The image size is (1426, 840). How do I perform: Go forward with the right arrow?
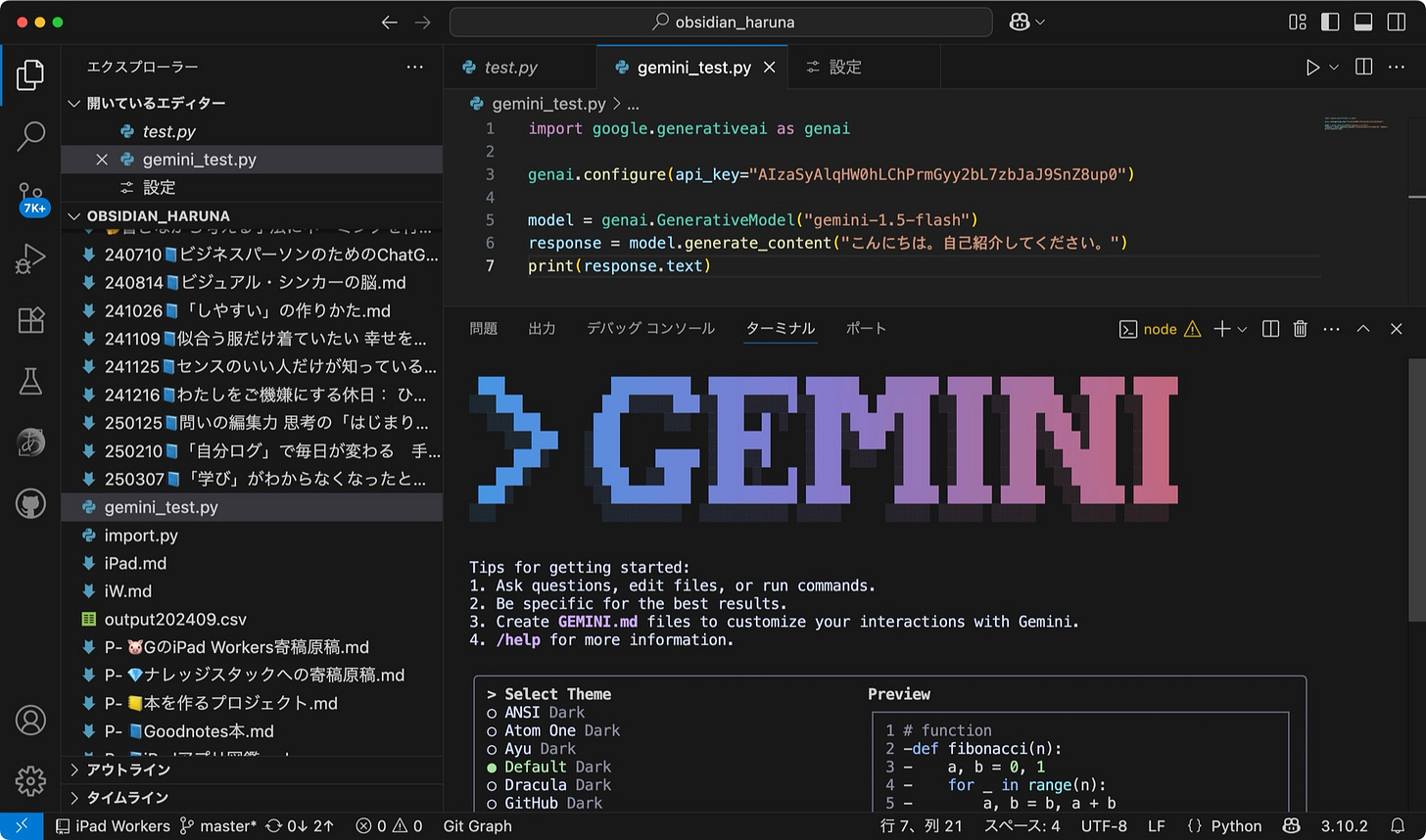(x=422, y=22)
